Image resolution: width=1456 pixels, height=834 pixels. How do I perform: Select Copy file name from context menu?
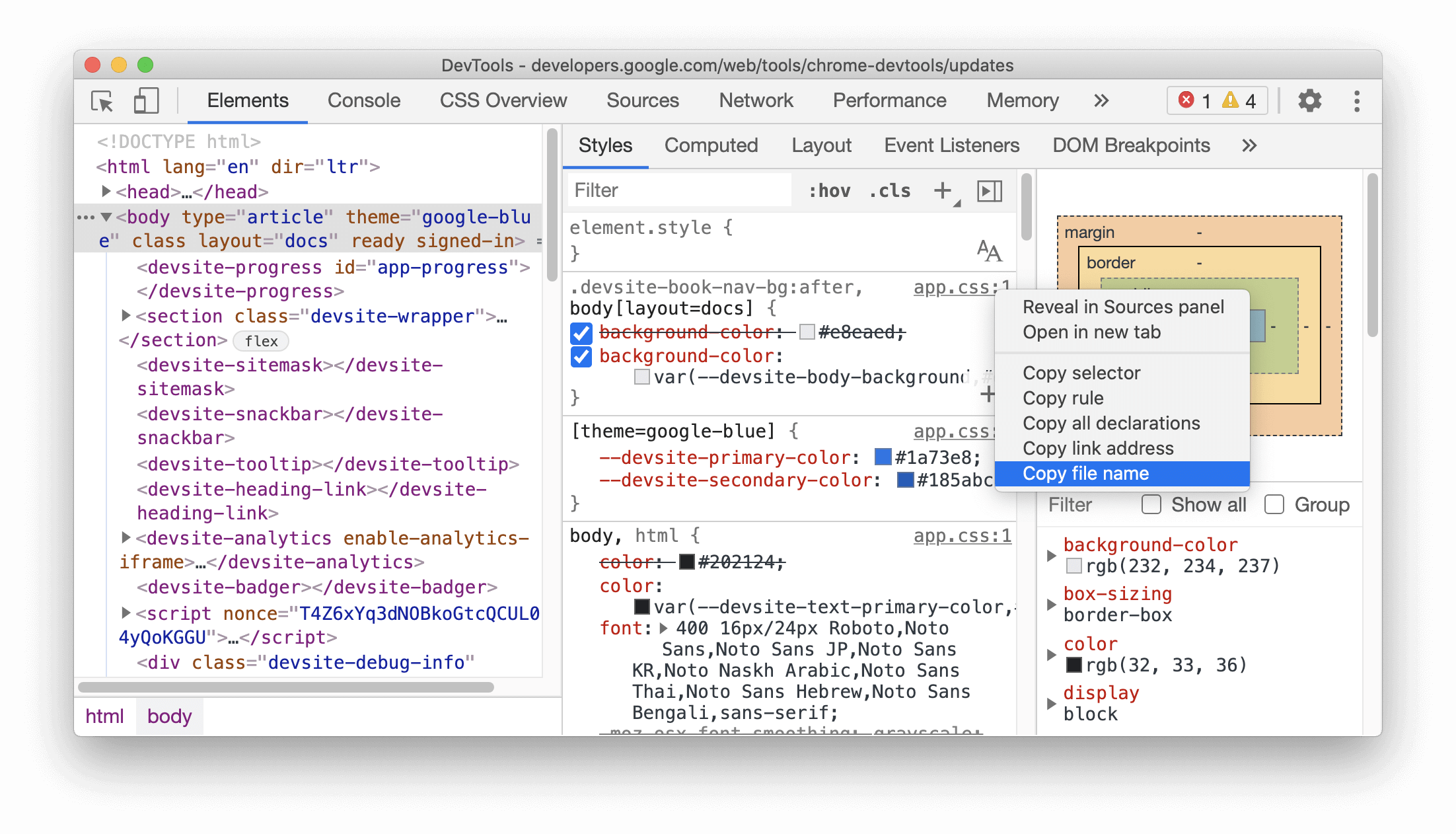[1084, 473]
